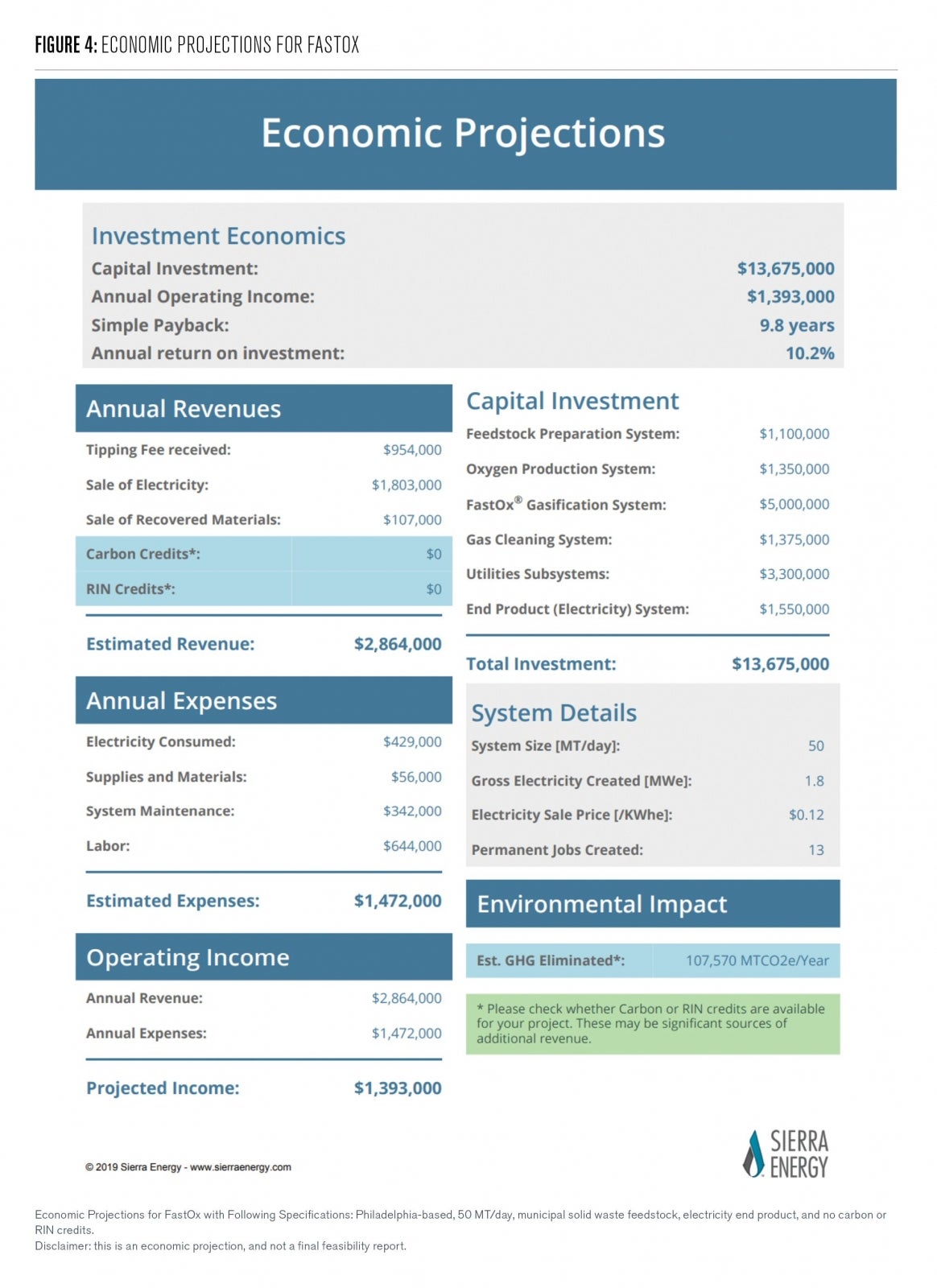Select the 'Projected Income:' label

[x=163, y=1088]
